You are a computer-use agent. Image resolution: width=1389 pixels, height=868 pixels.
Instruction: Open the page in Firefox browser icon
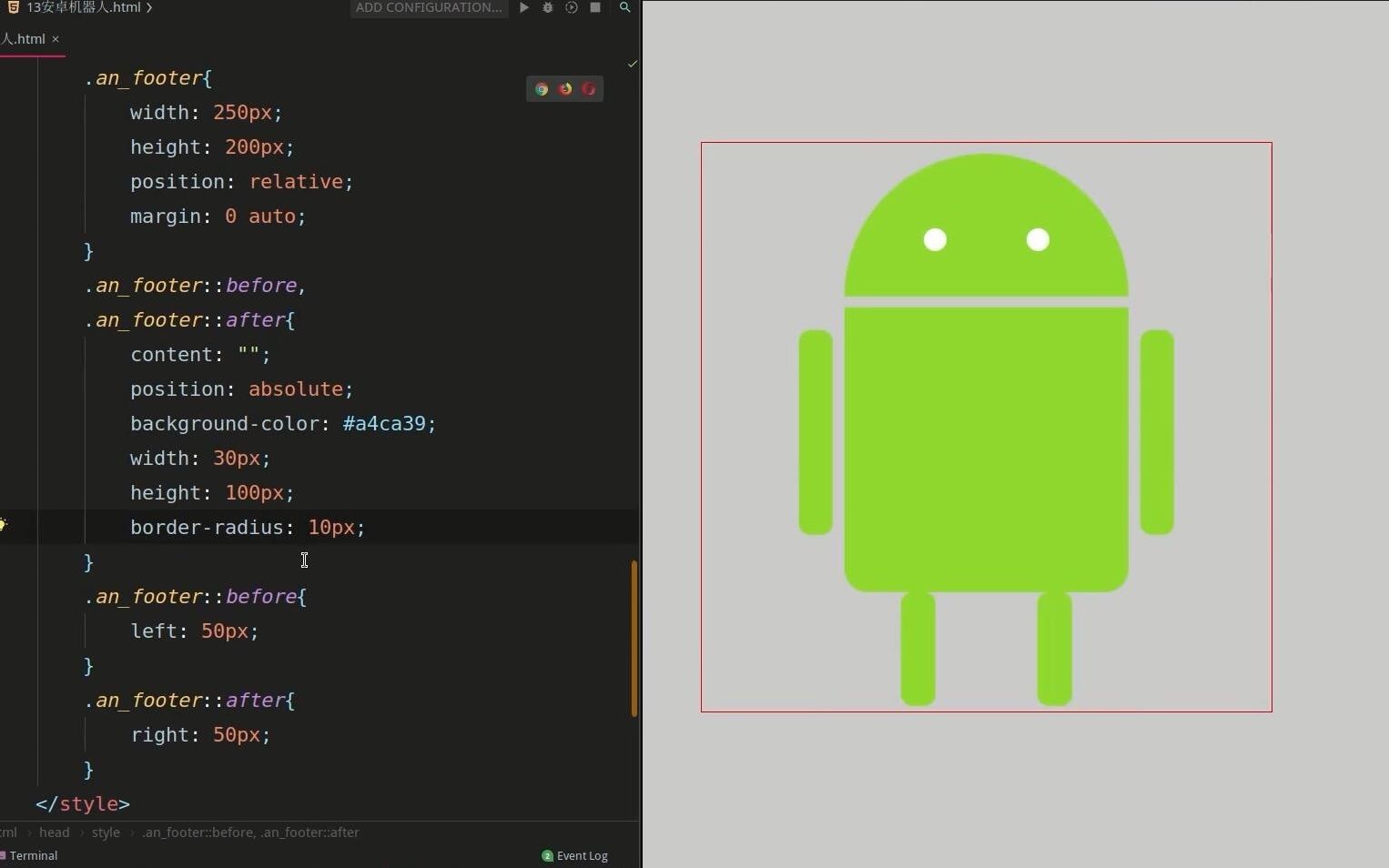(565, 89)
